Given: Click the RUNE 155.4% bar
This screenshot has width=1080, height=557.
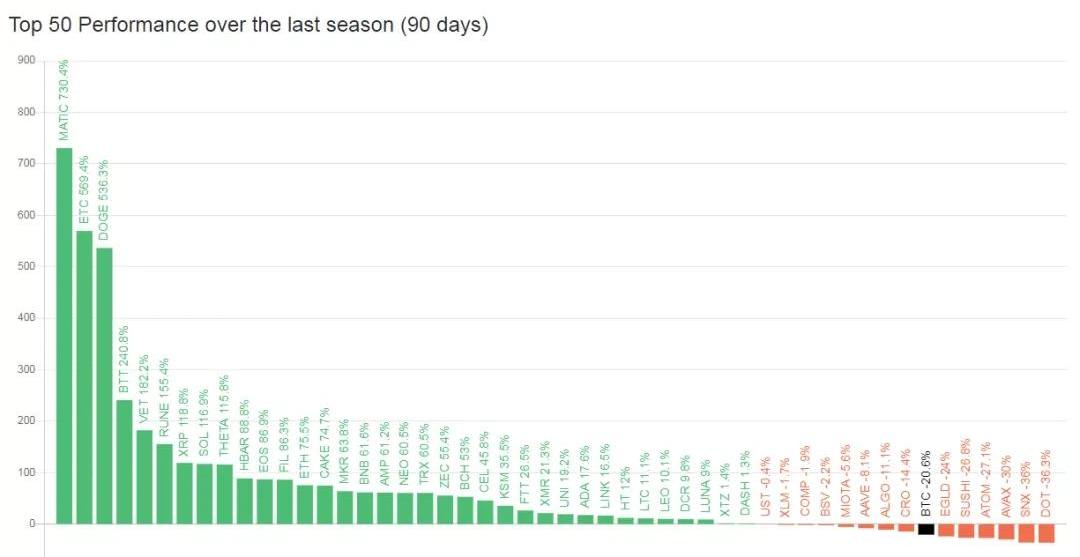Looking at the screenshot, I should pyautogui.click(x=164, y=483).
